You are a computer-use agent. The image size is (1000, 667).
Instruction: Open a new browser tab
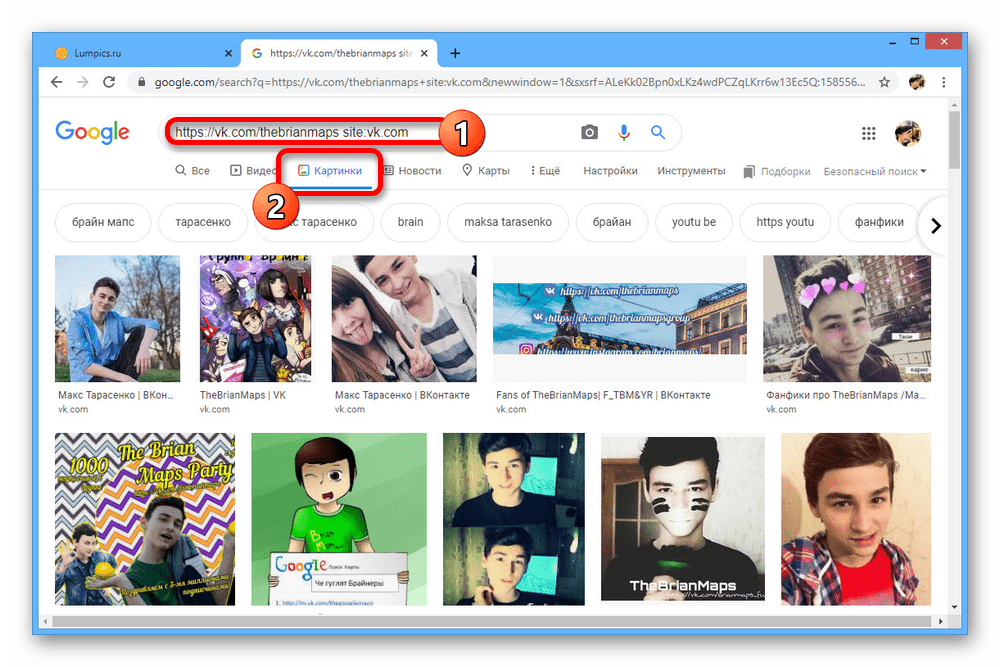click(x=455, y=53)
